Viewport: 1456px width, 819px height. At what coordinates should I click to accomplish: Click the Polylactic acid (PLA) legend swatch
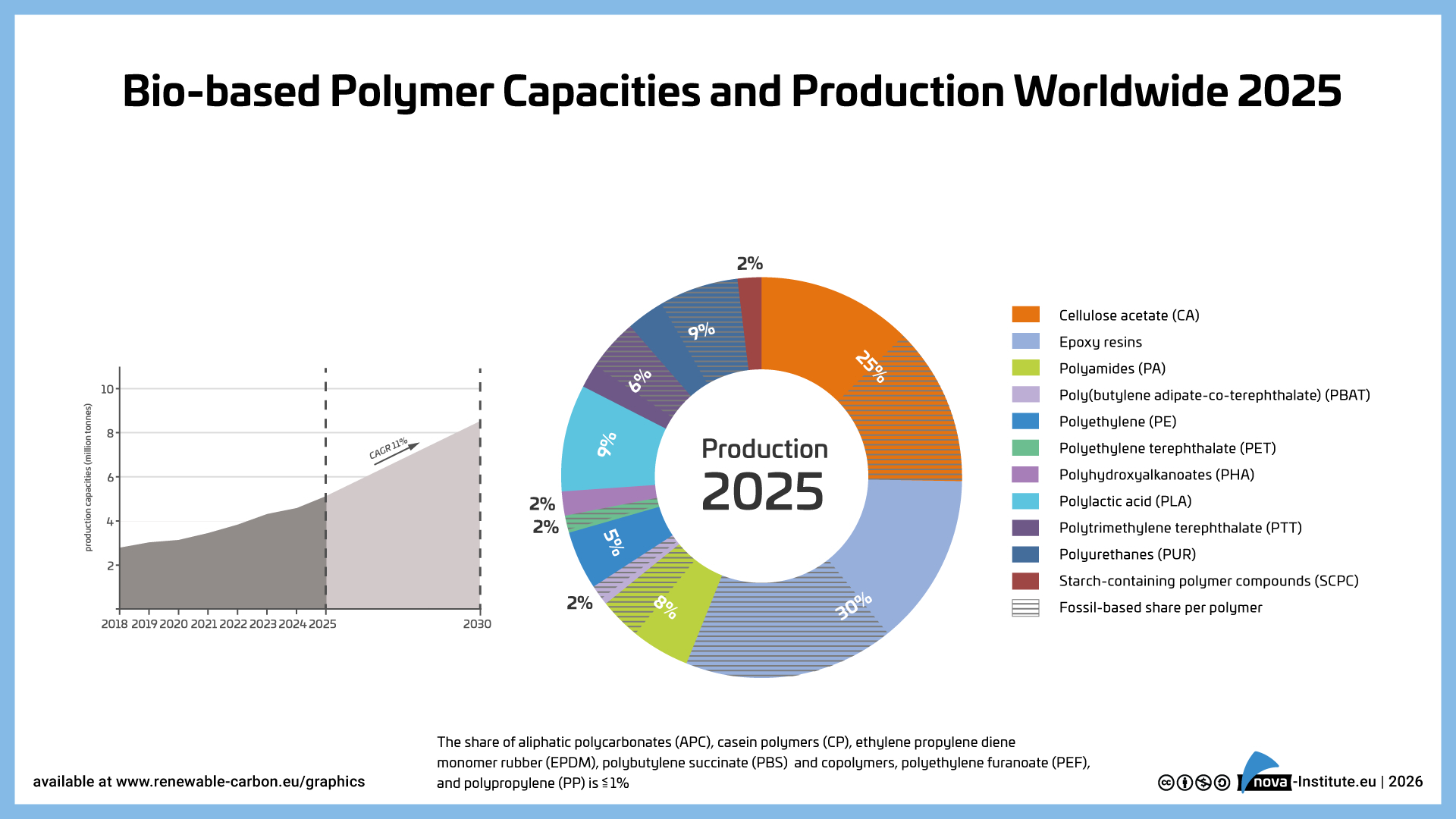[x=1025, y=500]
